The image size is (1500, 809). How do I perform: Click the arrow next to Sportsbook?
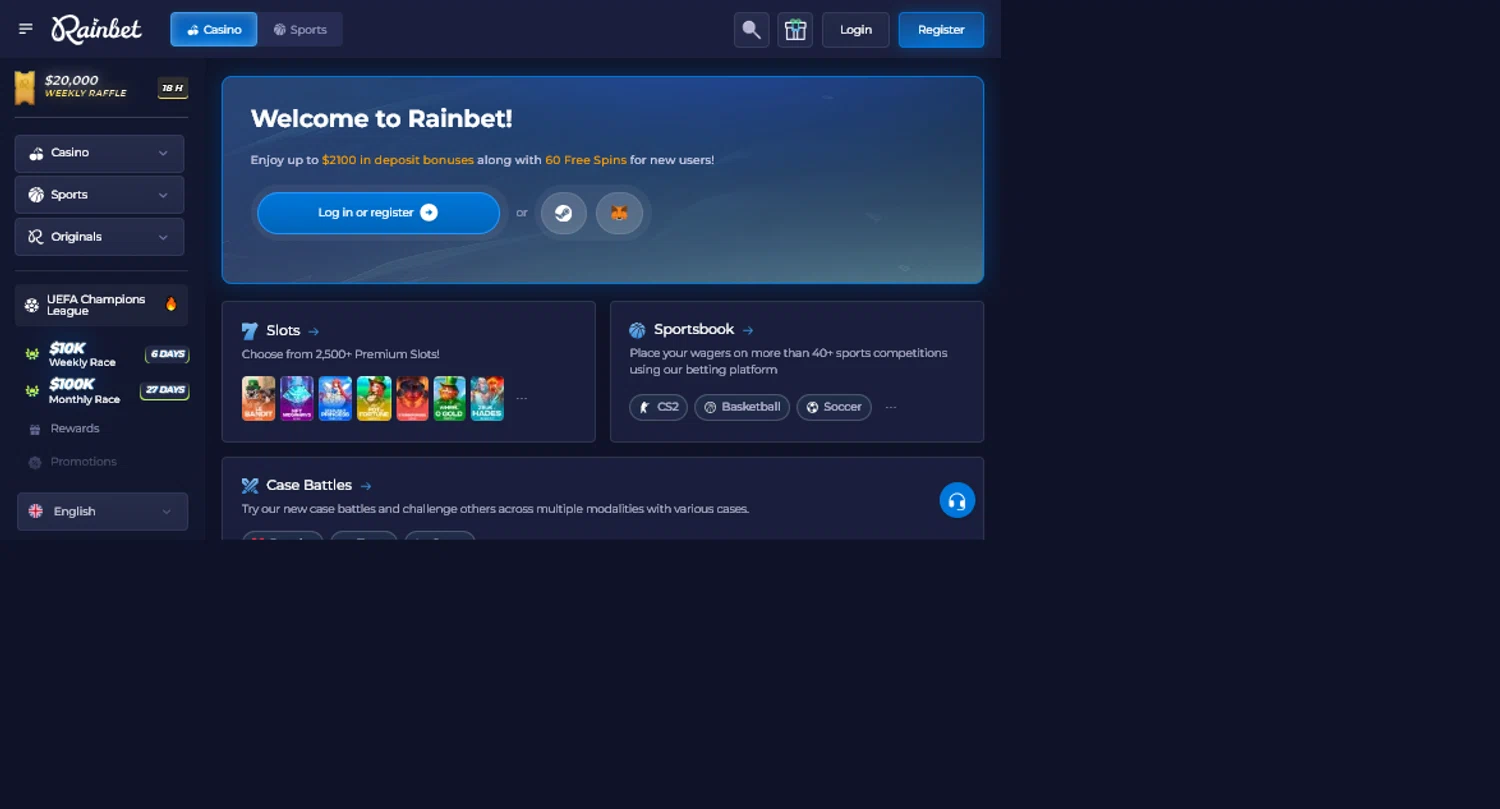(748, 330)
